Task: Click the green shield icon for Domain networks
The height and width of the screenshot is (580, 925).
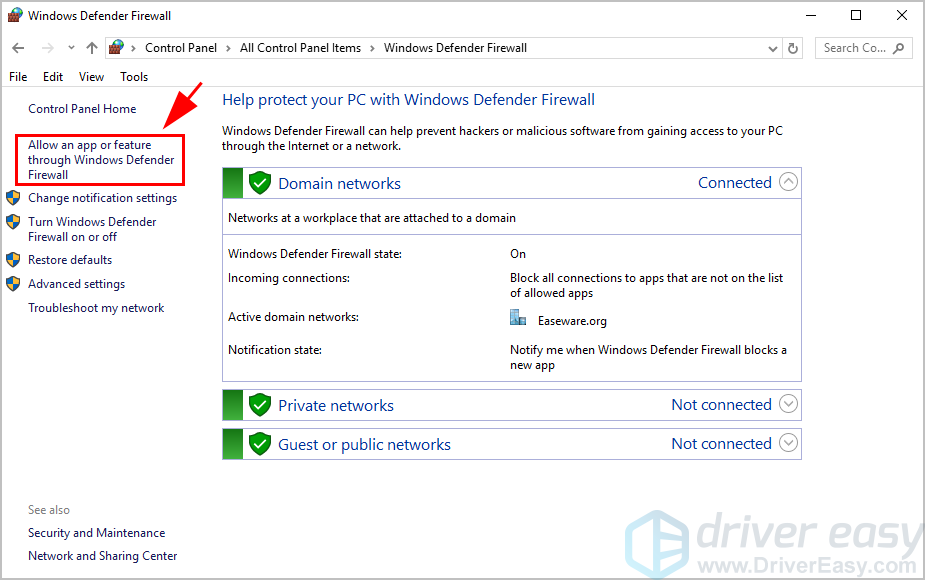Action: (x=260, y=183)
